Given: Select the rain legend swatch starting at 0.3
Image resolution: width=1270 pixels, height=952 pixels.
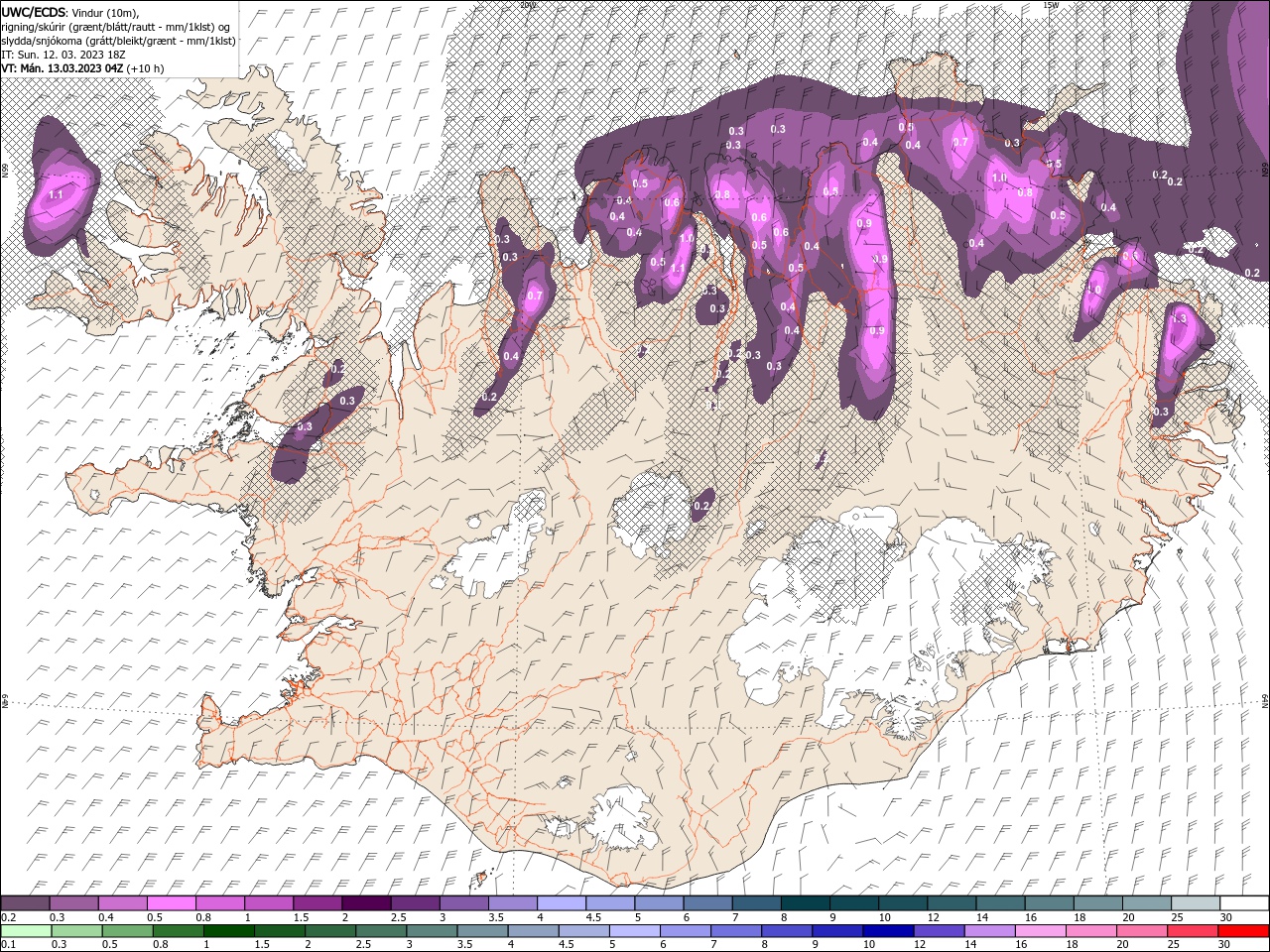Looking at the screenshot, I should (x=76, y=931).
